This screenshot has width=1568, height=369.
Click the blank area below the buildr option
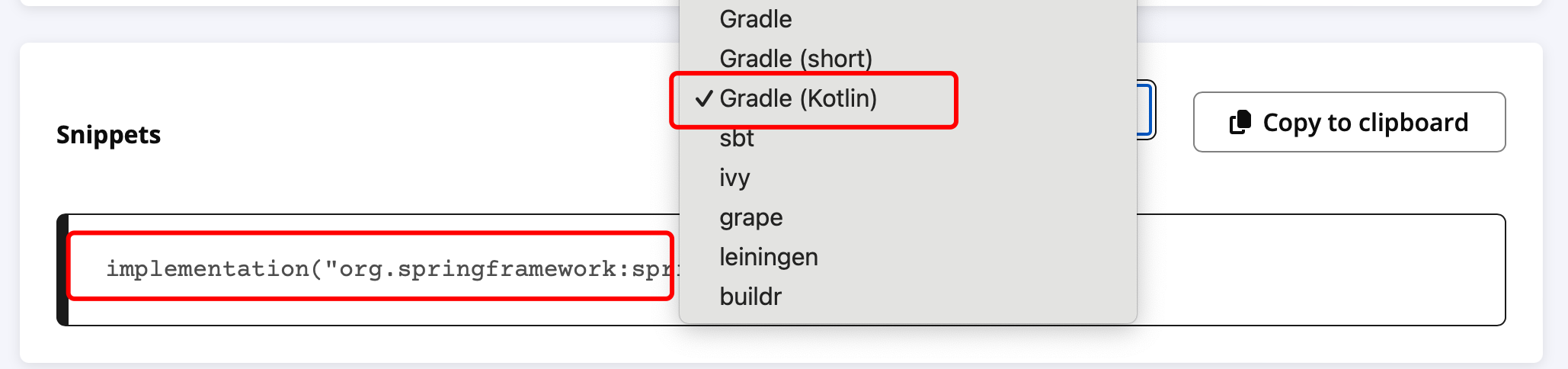coord(907,316)
